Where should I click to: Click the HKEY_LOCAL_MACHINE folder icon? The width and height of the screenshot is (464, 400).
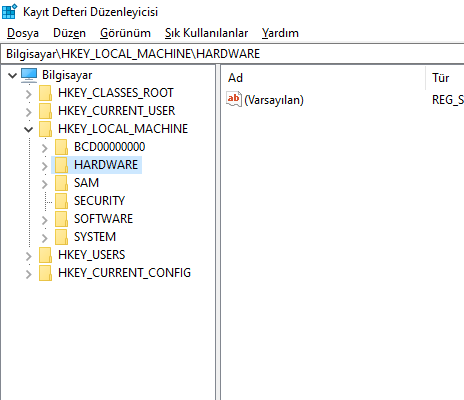[x=45, y=129]
